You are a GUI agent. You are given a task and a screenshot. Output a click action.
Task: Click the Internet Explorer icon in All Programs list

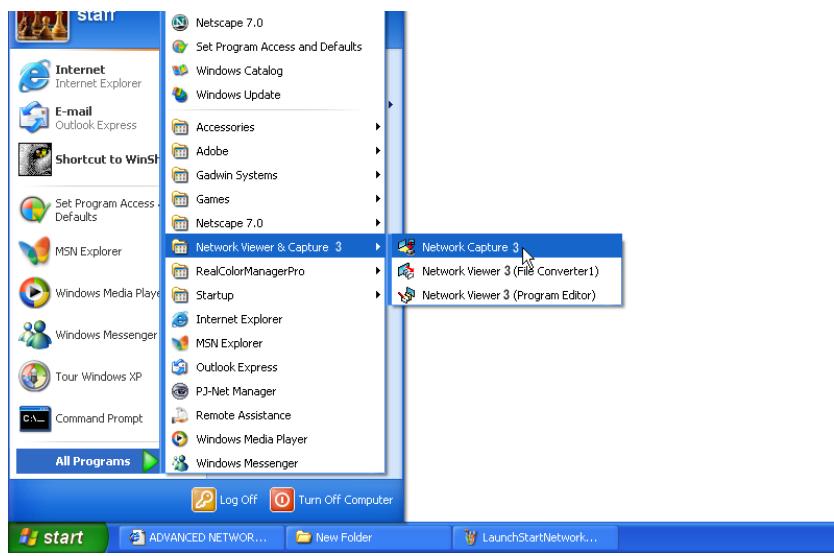[180, 319]
